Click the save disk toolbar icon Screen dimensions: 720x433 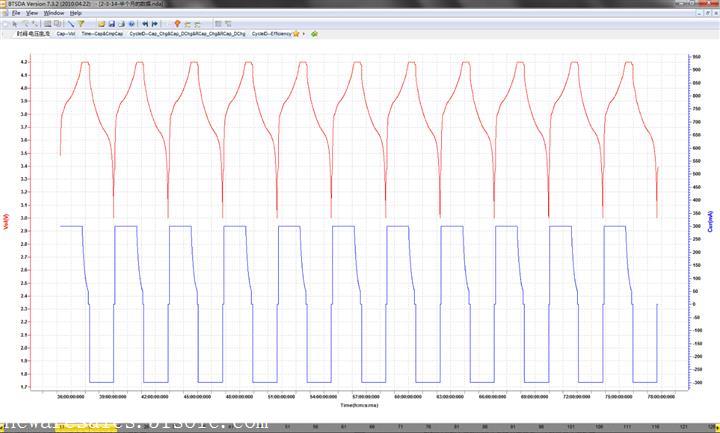tap(111, 23)
